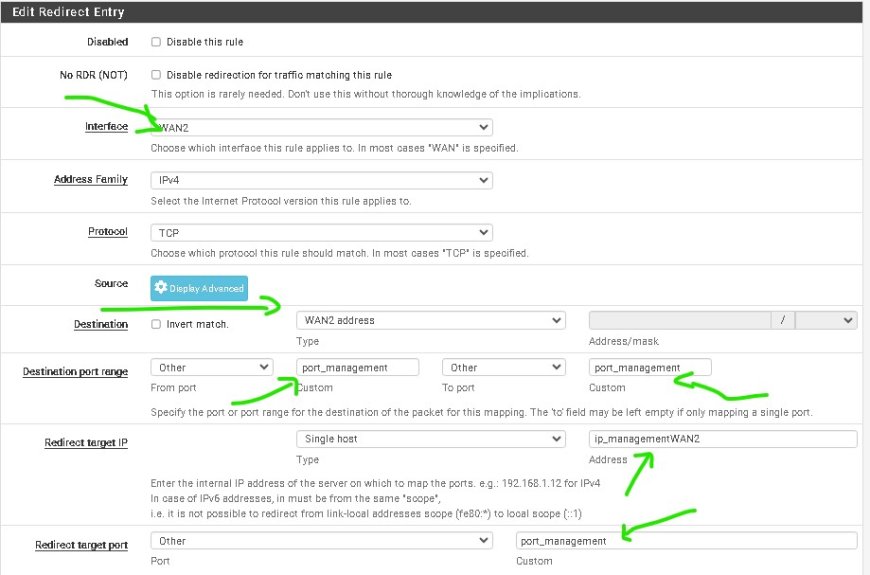Expand the Address Family IPv4 dropdown
Image resolution: width=870 pixels, height=575 pixels.
[321, 180]
